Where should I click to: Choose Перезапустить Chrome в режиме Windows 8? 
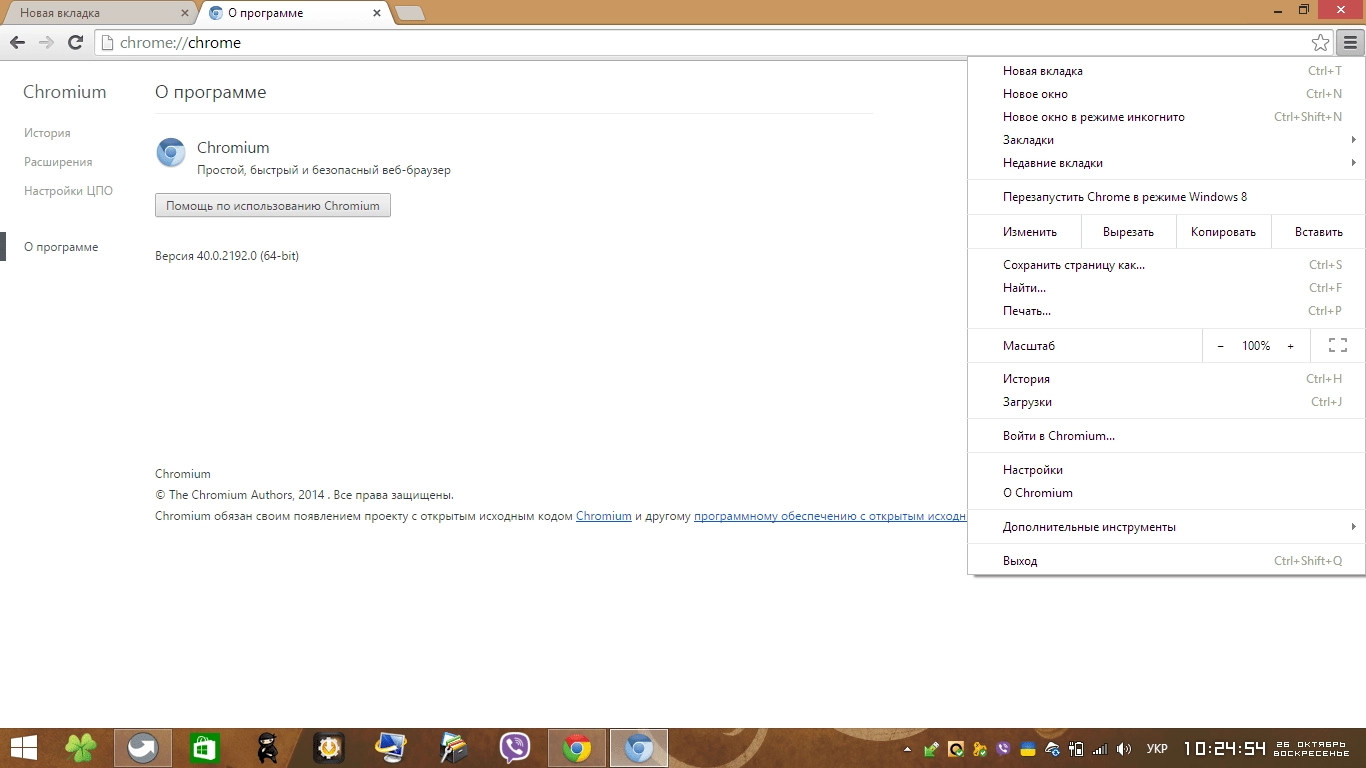tap(1166, 197)
